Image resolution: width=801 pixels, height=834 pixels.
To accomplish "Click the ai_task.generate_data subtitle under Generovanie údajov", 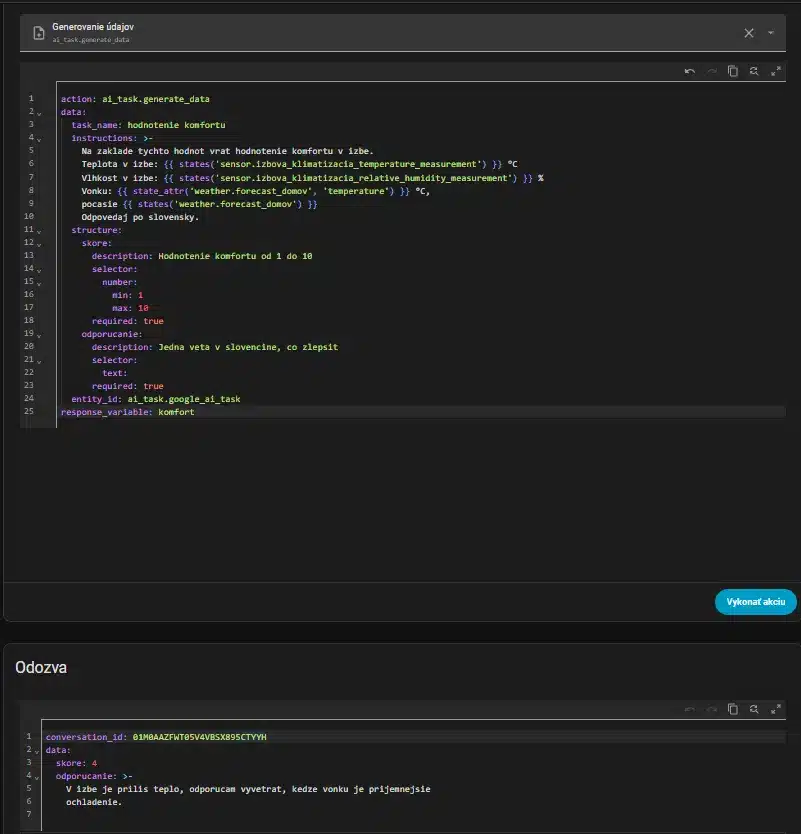I will (90, 40).
